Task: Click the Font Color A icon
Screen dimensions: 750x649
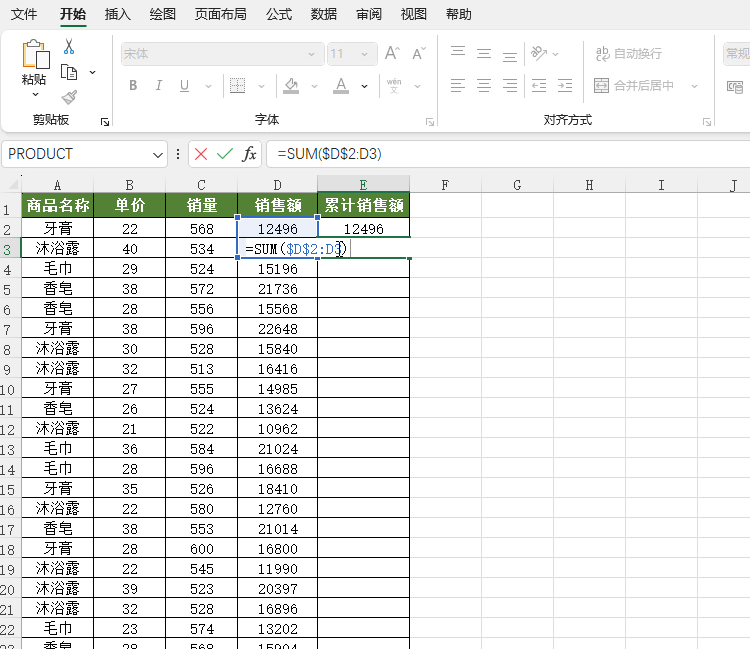Action: 341,86
